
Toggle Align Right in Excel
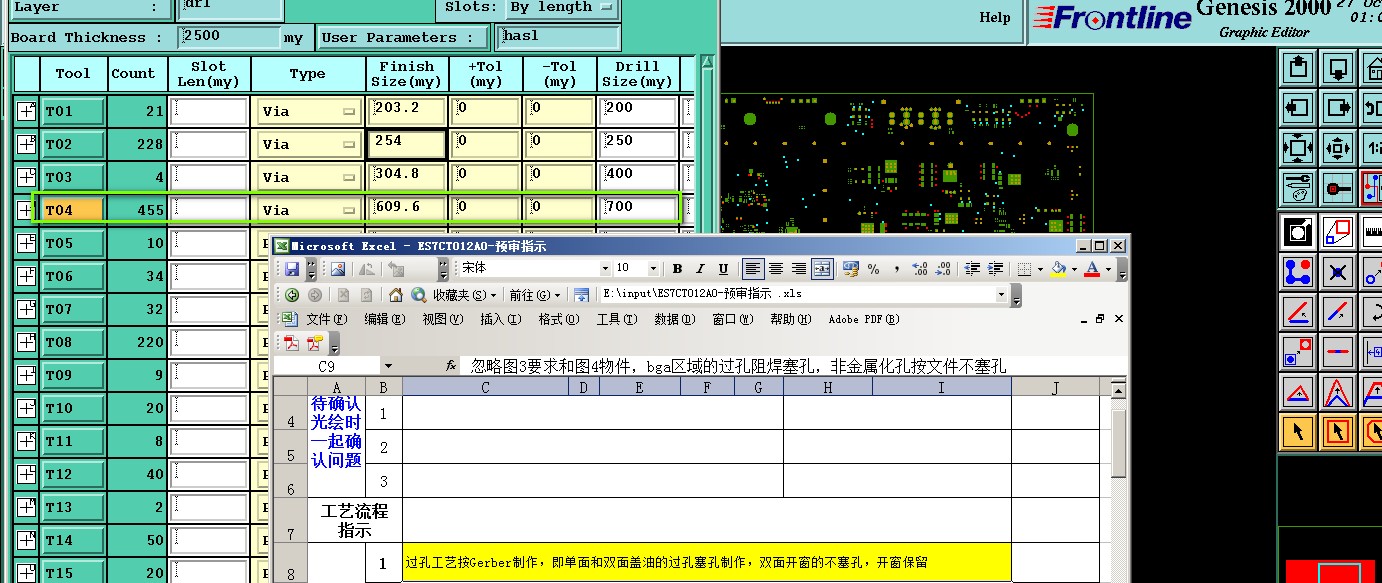click(x=799, y=269)
